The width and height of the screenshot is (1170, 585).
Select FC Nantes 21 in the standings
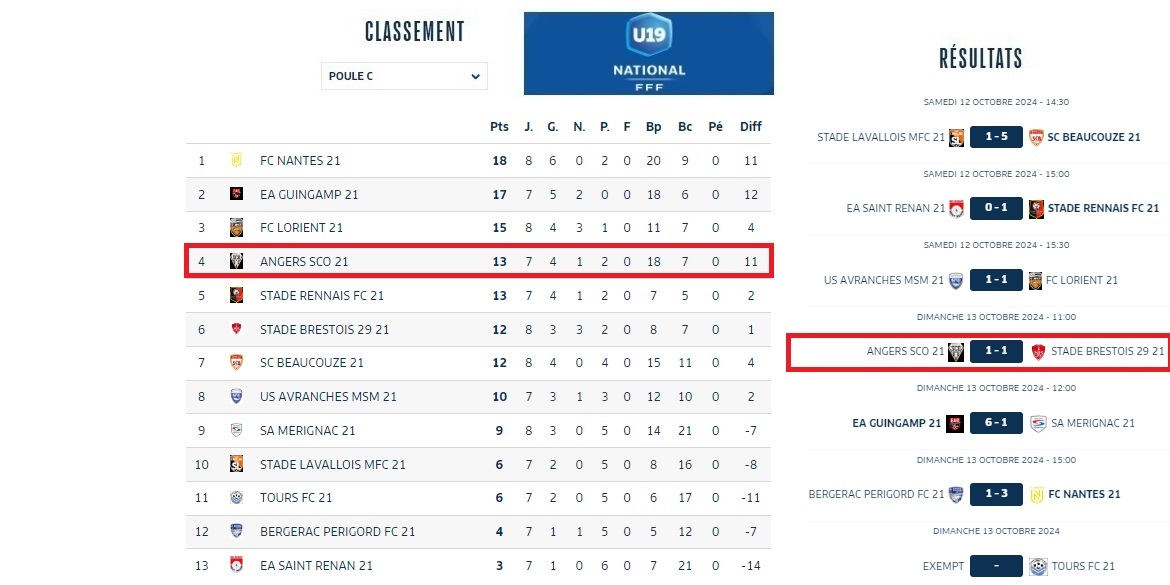tap(300, 160)
